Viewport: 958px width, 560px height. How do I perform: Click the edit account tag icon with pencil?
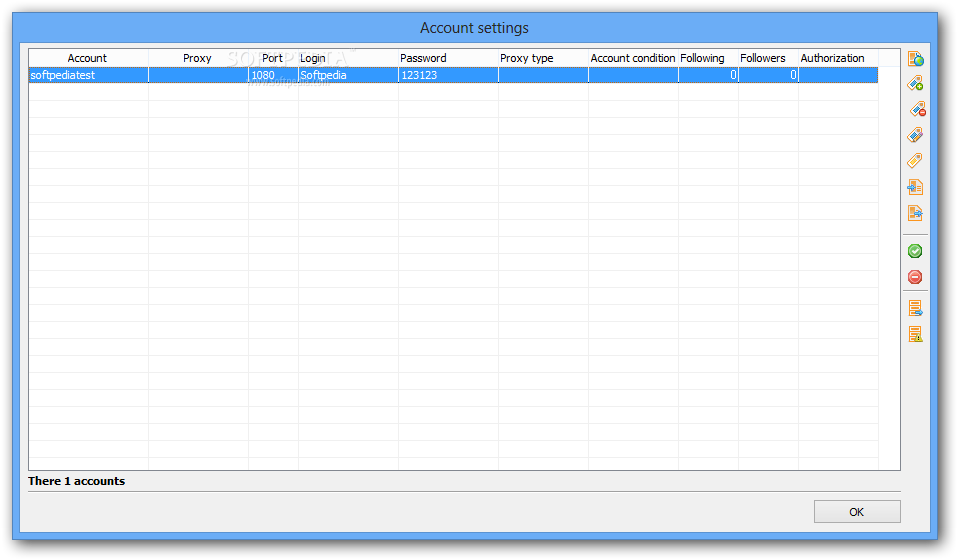915,135
